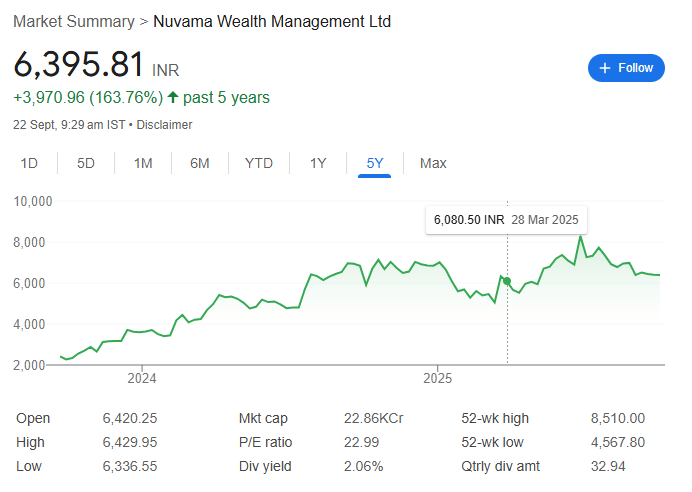Click the green data point marker on chart
This screenshot has height=492, width=692.
[x=507, y=281]
